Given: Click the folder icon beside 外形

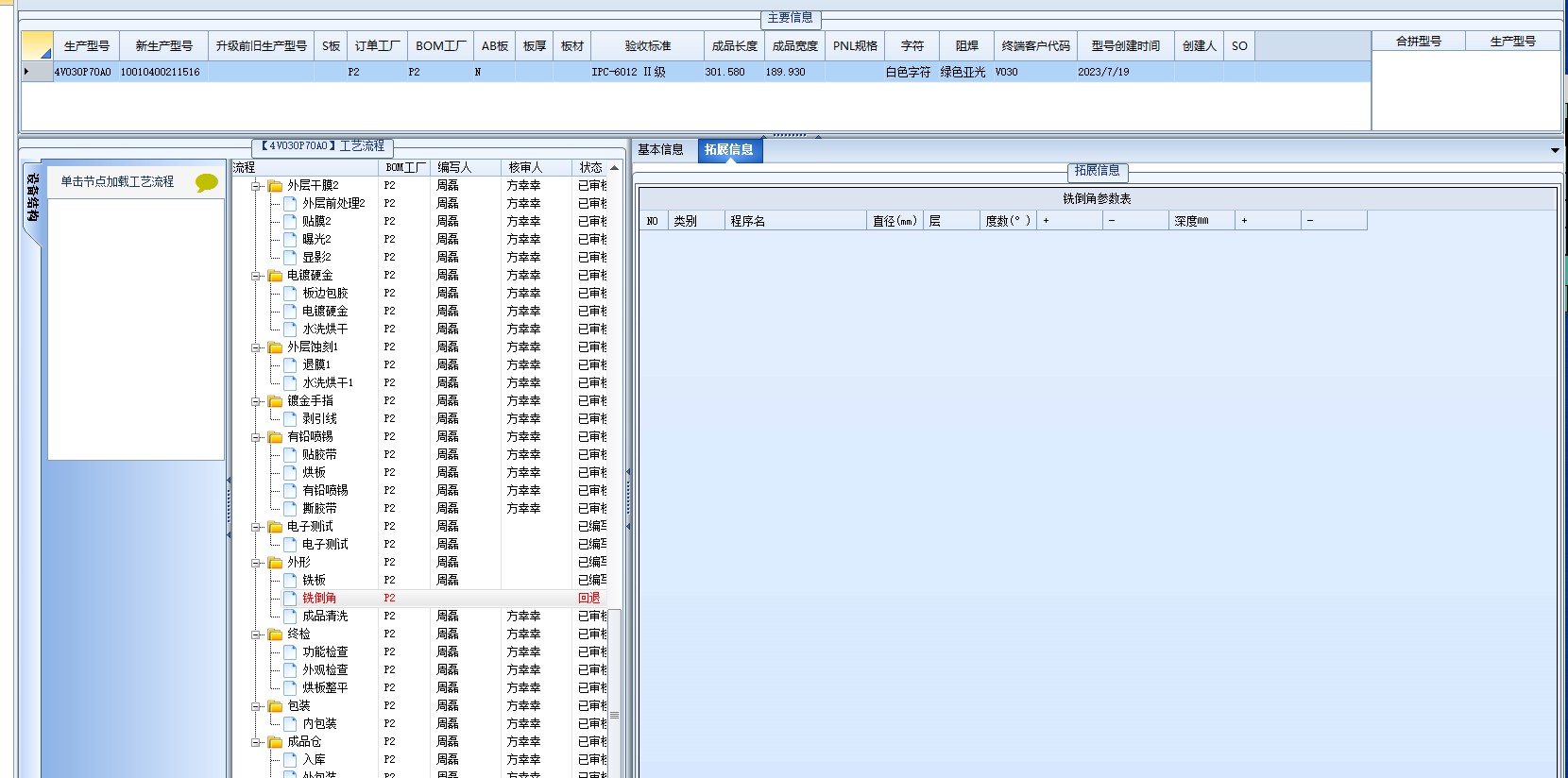Looking at the screenshot, I should click(x=275, y=563).
